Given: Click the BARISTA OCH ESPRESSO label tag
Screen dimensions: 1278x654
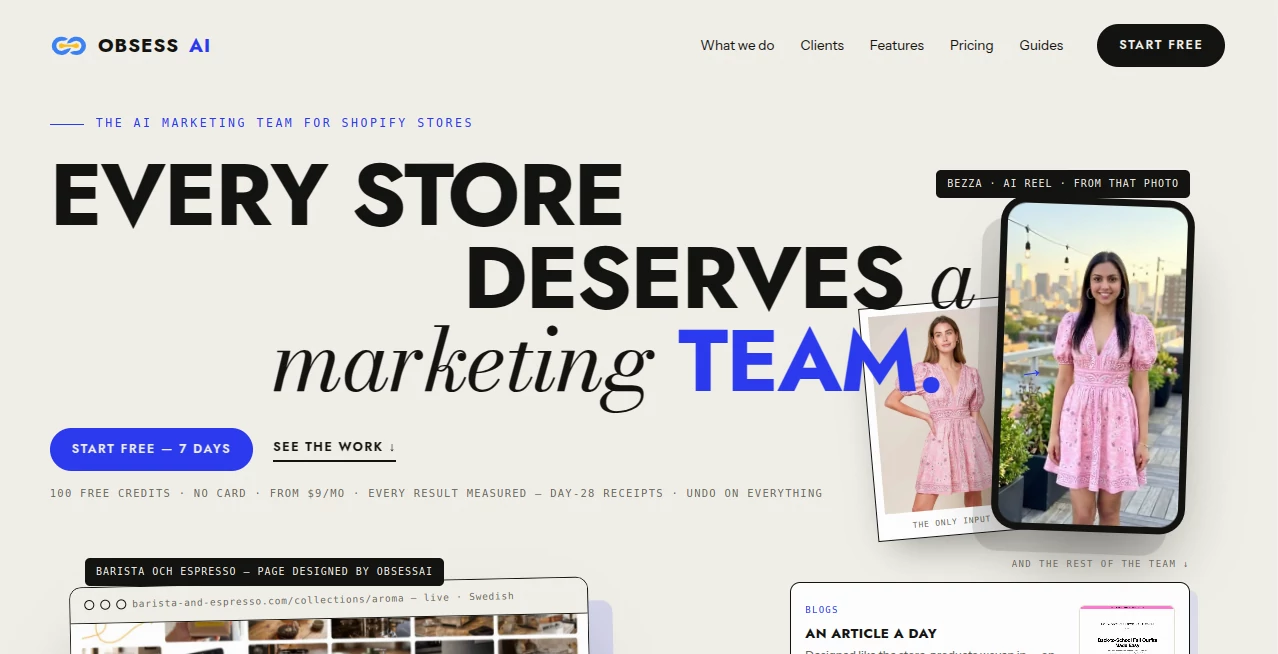Looking at the screenshot, I should [x=264, y=572].
